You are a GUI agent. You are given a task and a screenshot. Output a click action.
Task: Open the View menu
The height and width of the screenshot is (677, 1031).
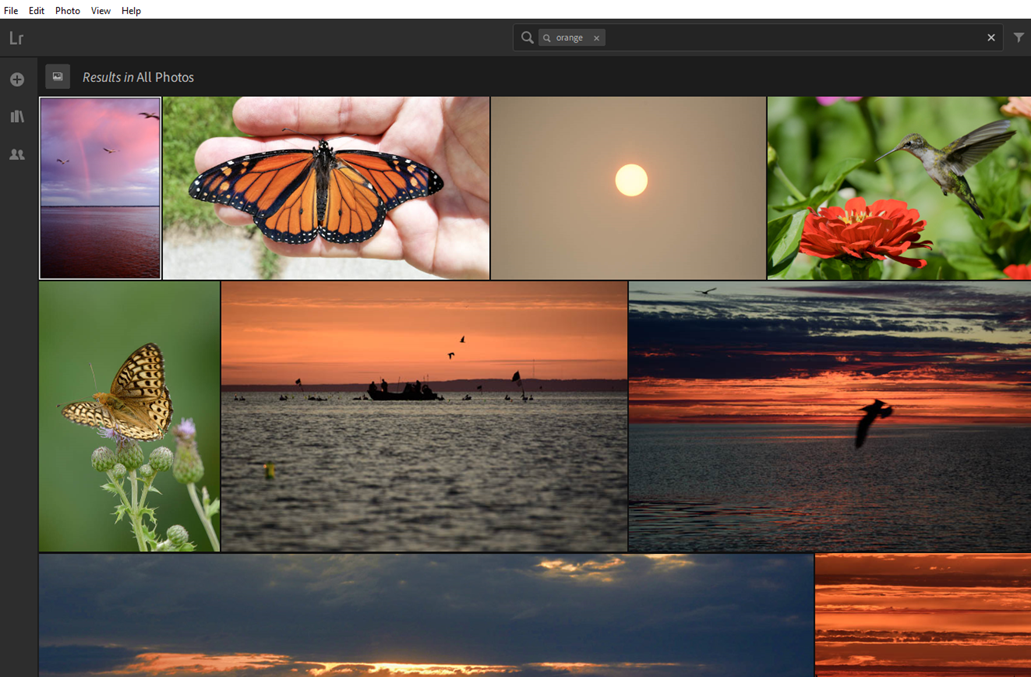[101, 11]
